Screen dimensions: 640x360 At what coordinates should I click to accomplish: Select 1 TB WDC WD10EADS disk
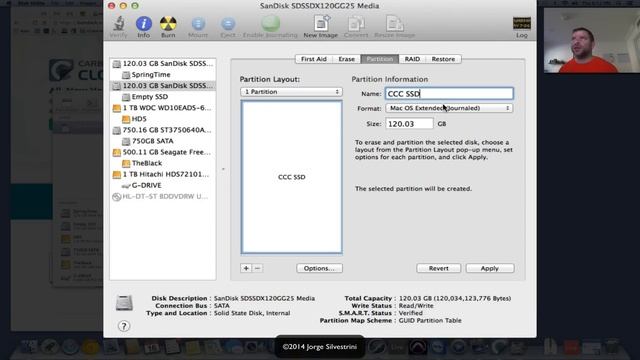click(162, 108)
